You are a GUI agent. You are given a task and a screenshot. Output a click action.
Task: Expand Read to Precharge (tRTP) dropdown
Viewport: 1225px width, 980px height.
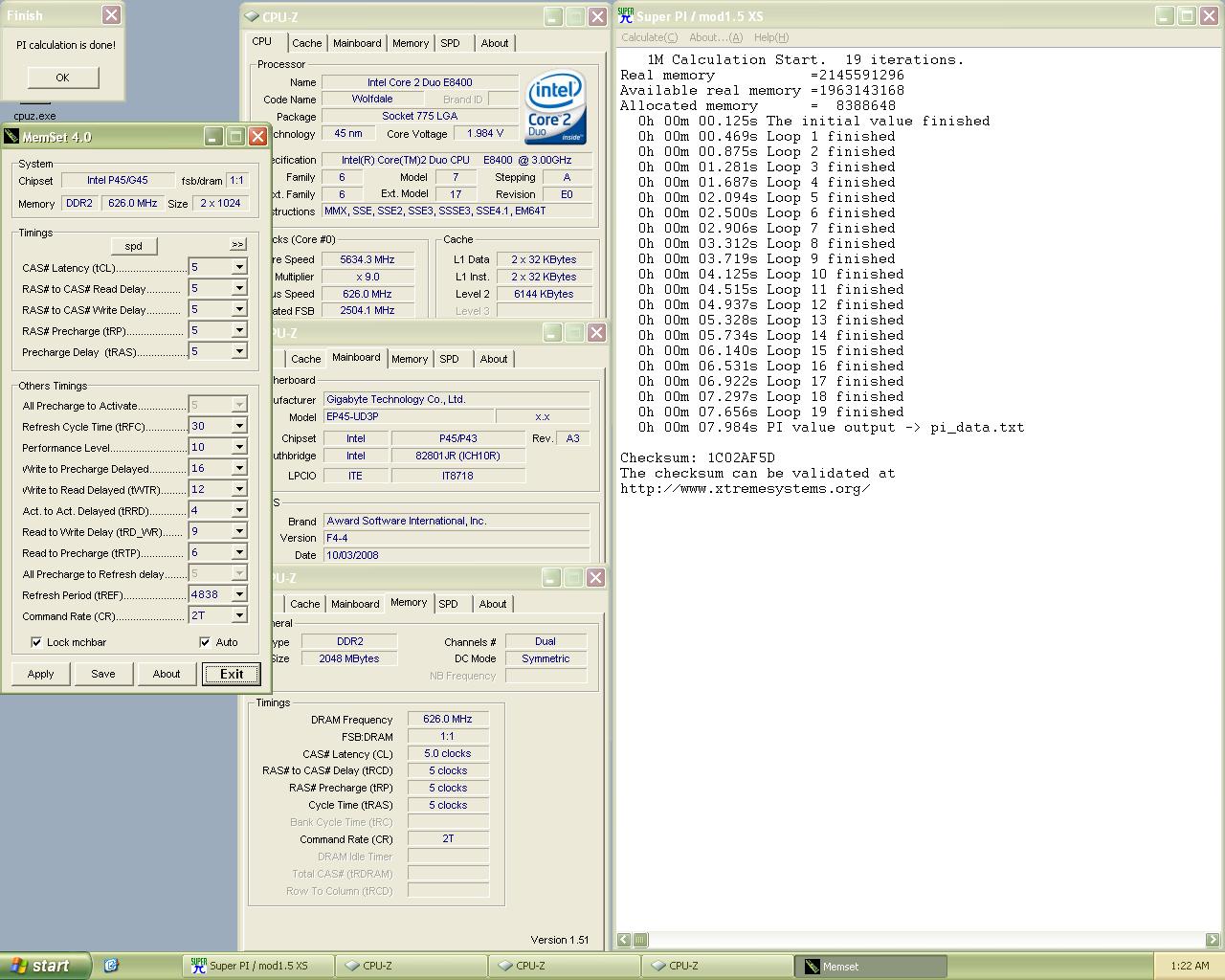tap(239, 552)
